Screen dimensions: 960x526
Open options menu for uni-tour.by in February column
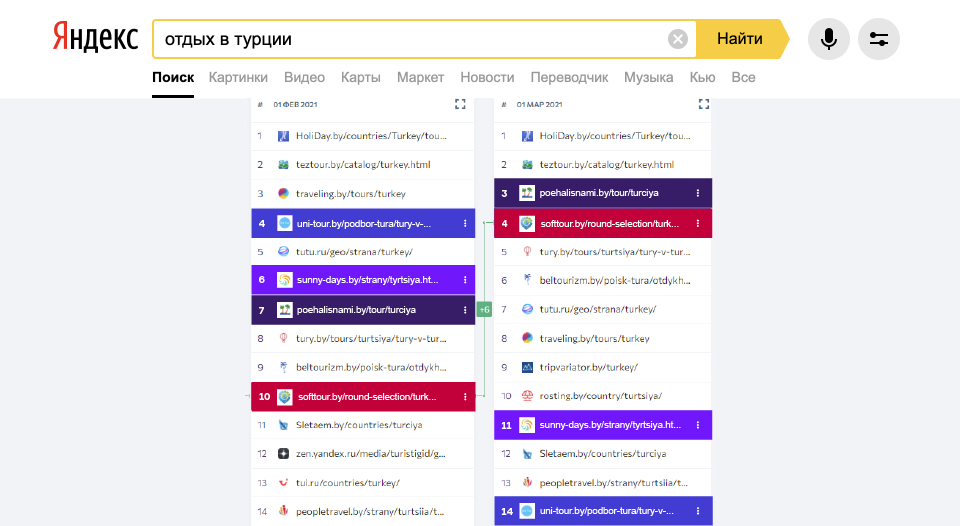click(x=465, y=224)
